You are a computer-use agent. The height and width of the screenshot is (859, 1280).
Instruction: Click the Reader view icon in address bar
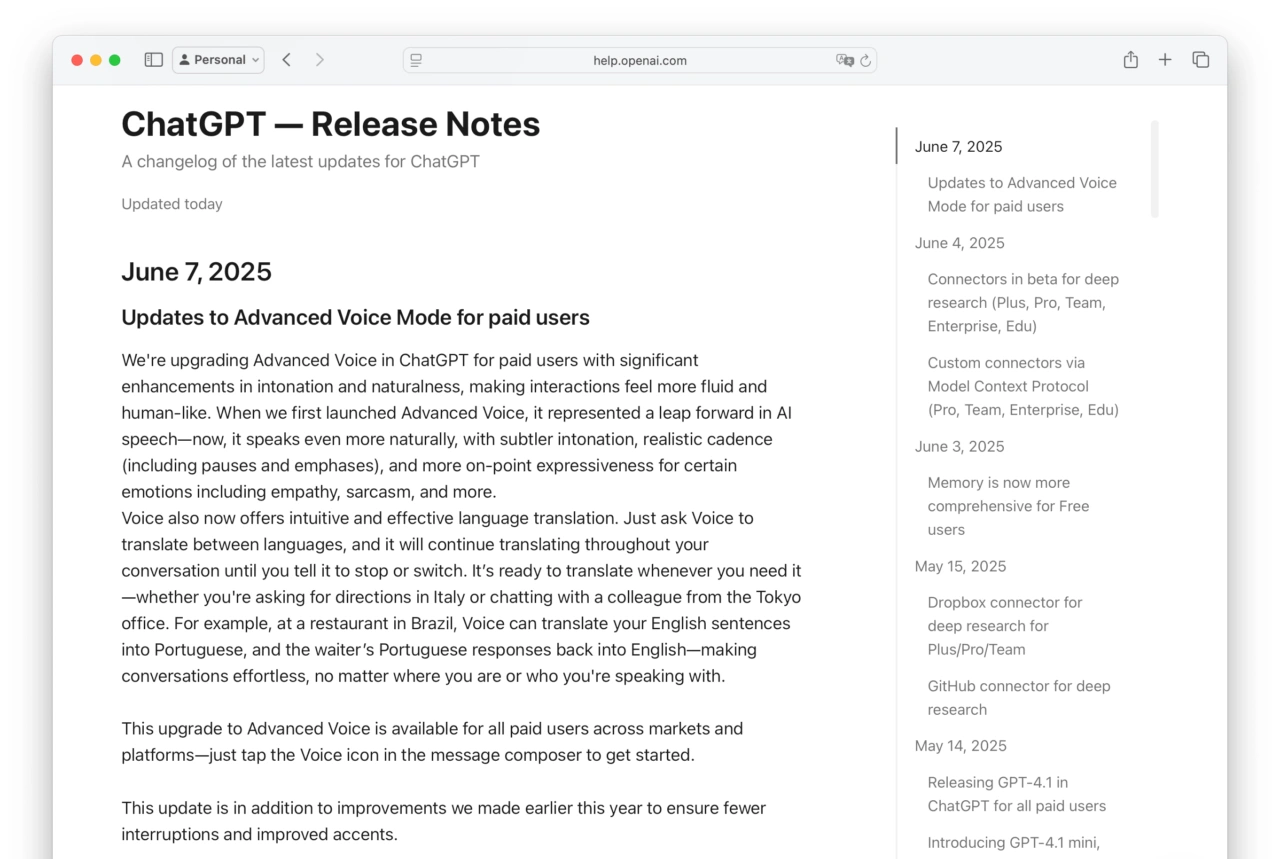416,60
